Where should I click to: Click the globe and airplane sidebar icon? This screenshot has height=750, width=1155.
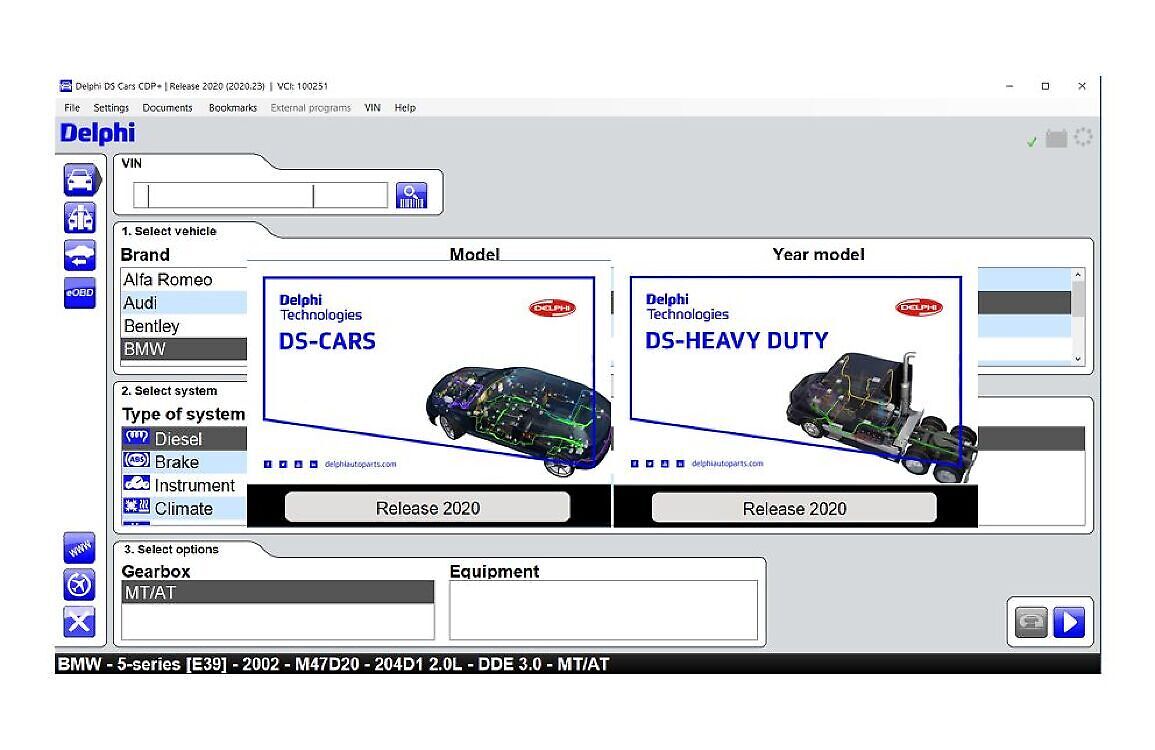(x=79, y=585)
